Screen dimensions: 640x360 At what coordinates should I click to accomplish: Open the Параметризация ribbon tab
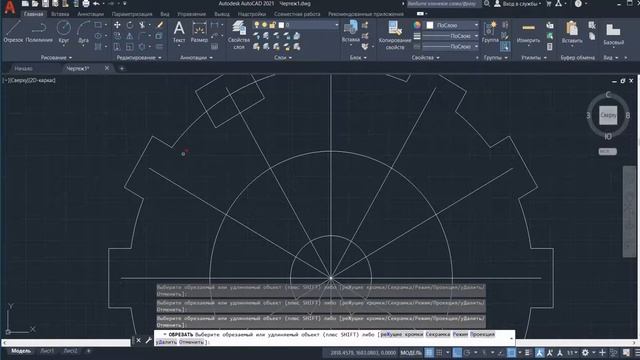[x=132, y=14]
